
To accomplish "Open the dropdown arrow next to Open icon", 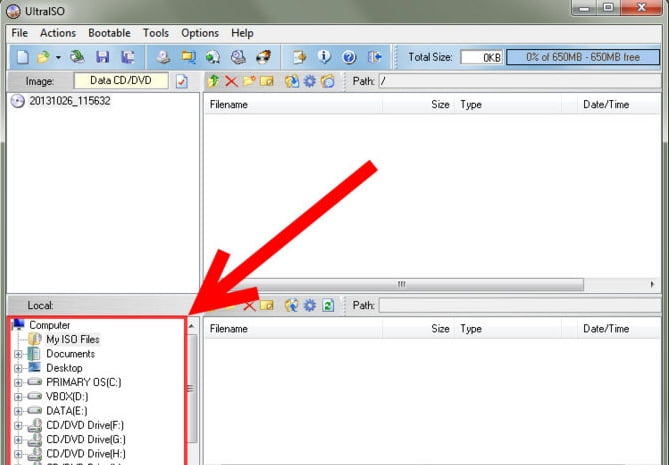I will click(x=58, y=58).
